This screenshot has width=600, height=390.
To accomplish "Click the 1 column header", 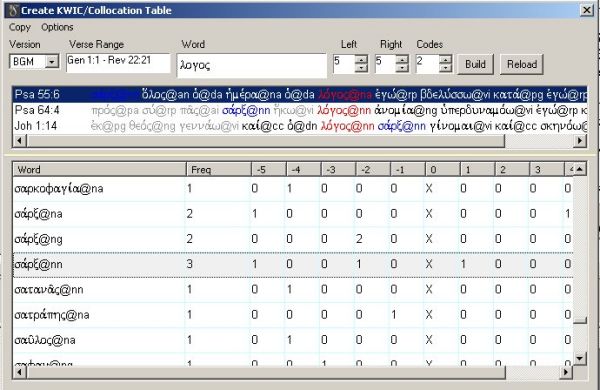I will click(x=477, y=169).
